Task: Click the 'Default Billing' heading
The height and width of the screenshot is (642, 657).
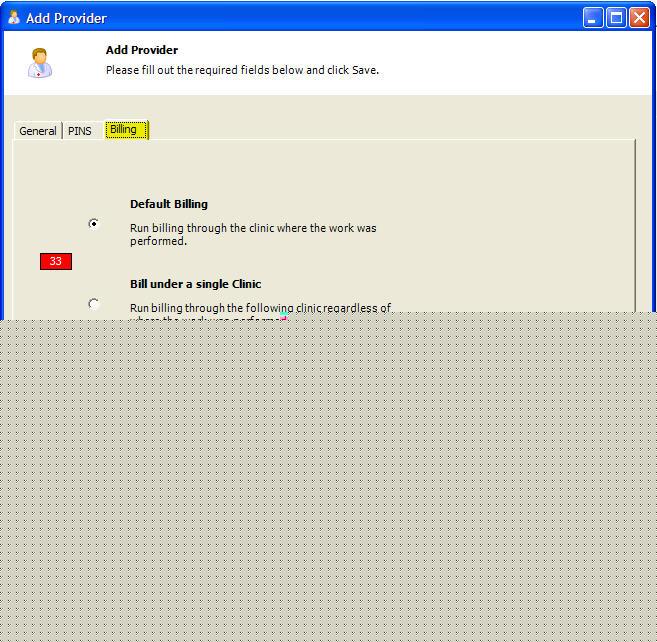Action: pyautogui.click(x=169, y=204)
